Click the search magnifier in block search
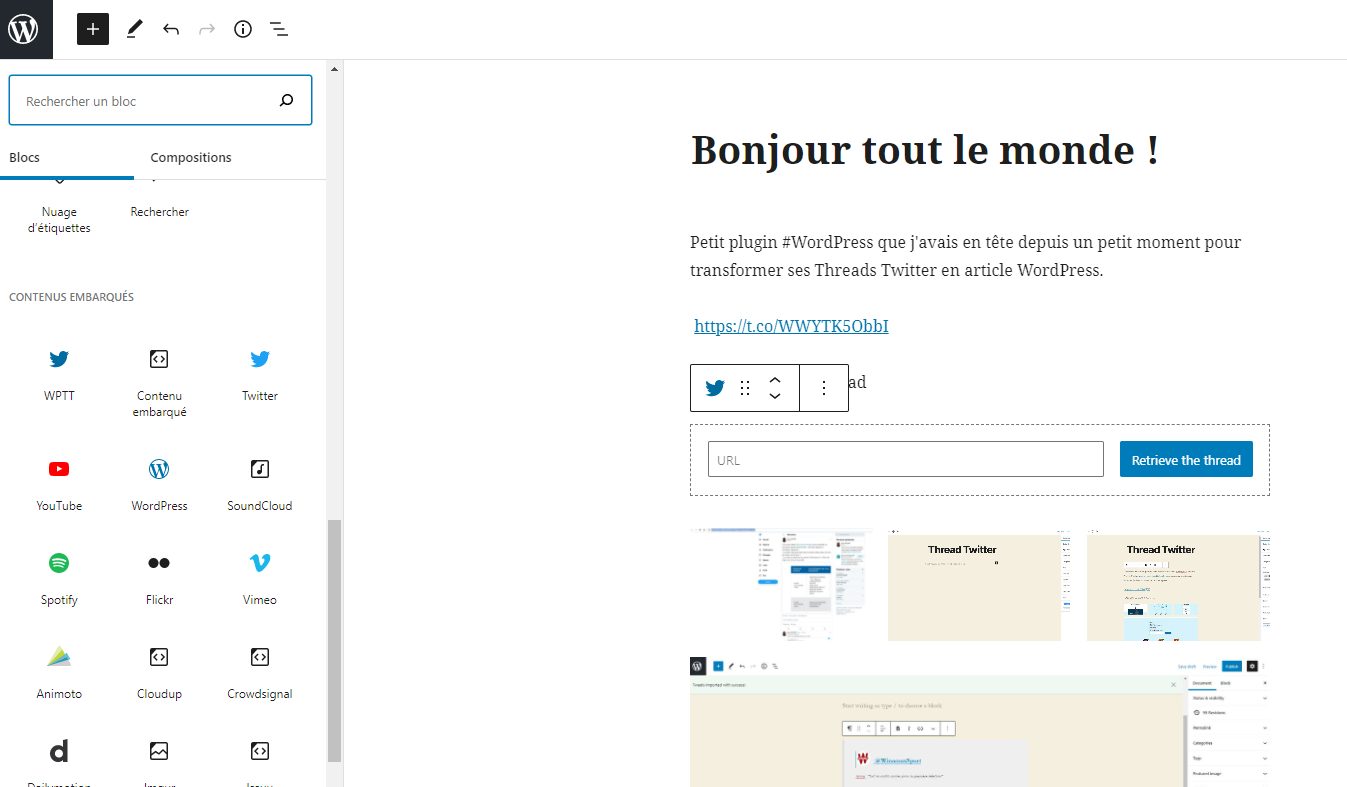The width and height of the screenshot is (1347, 787). (x=287, y=101)
